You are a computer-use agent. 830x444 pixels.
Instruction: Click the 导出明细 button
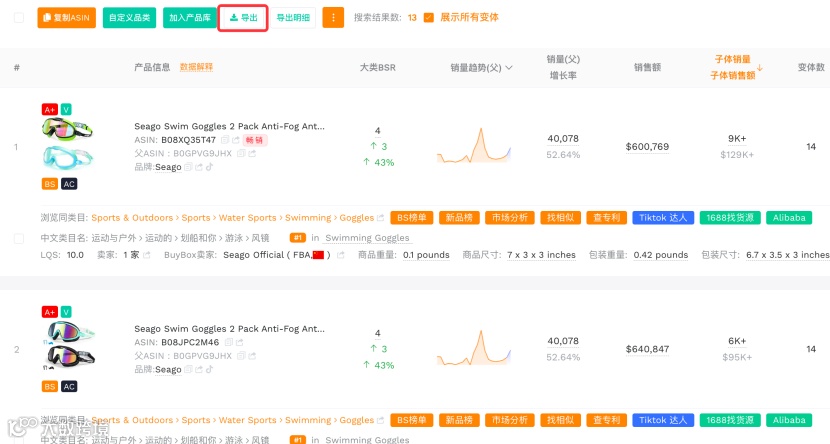point(293,17)
